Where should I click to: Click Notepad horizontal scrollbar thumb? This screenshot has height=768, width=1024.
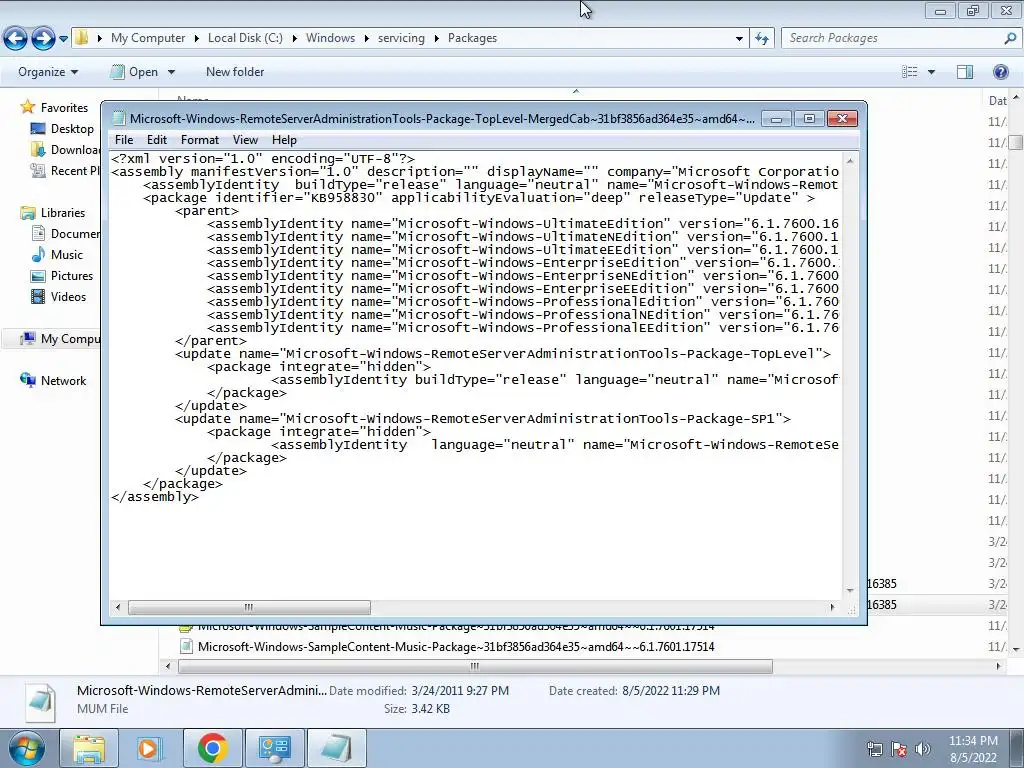point(249,607)
